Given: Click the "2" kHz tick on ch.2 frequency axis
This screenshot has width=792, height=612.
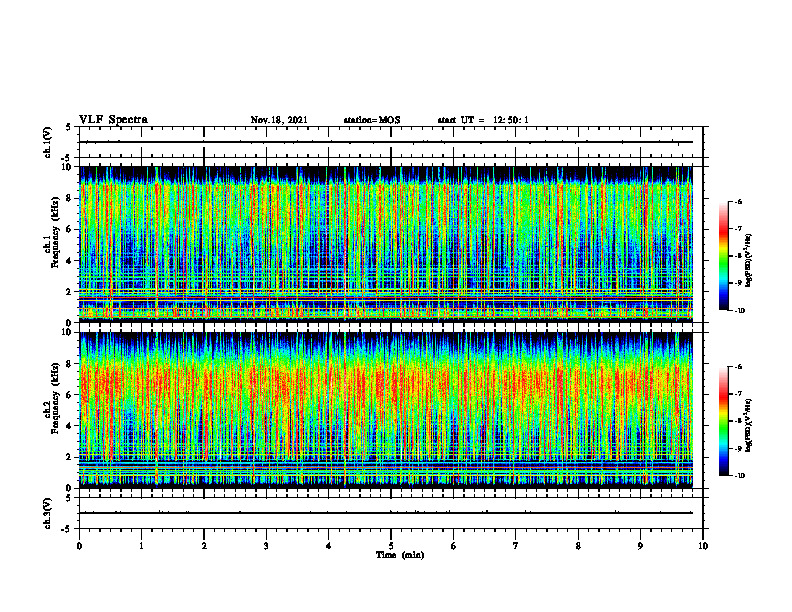Looking at the screenshot, I should click(69, 457).
